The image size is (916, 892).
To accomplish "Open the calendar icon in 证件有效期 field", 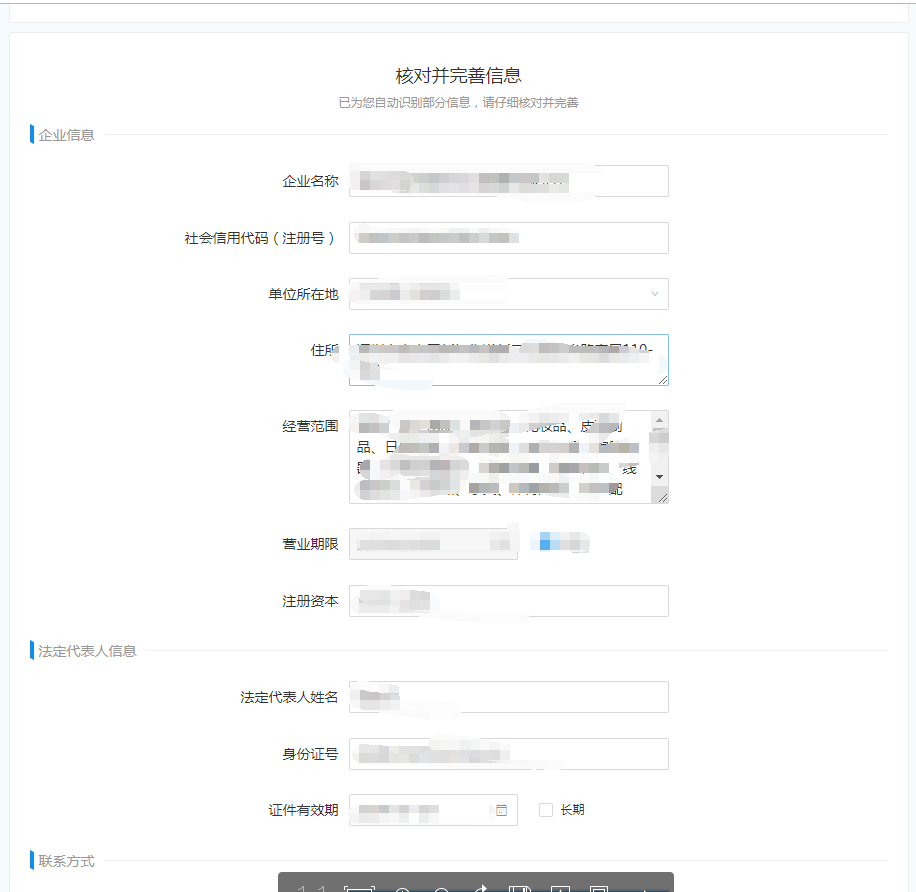I will click(x=501, y=810).
